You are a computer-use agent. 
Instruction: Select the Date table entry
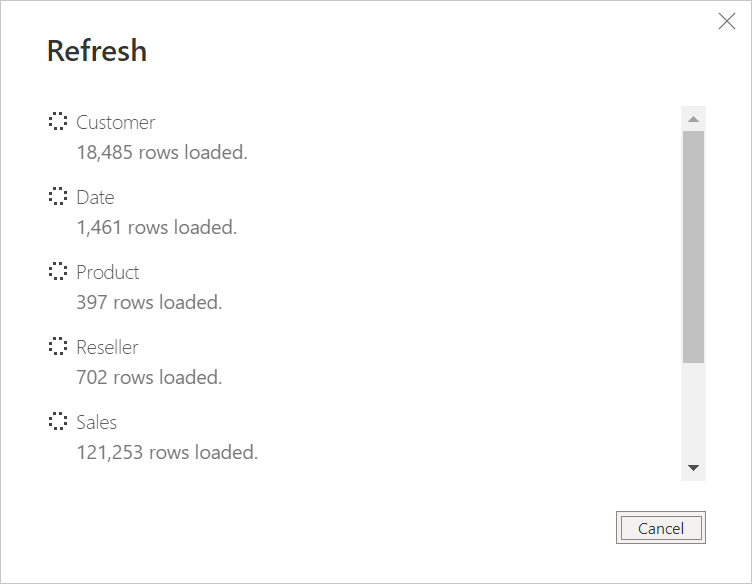click(95, 198)
